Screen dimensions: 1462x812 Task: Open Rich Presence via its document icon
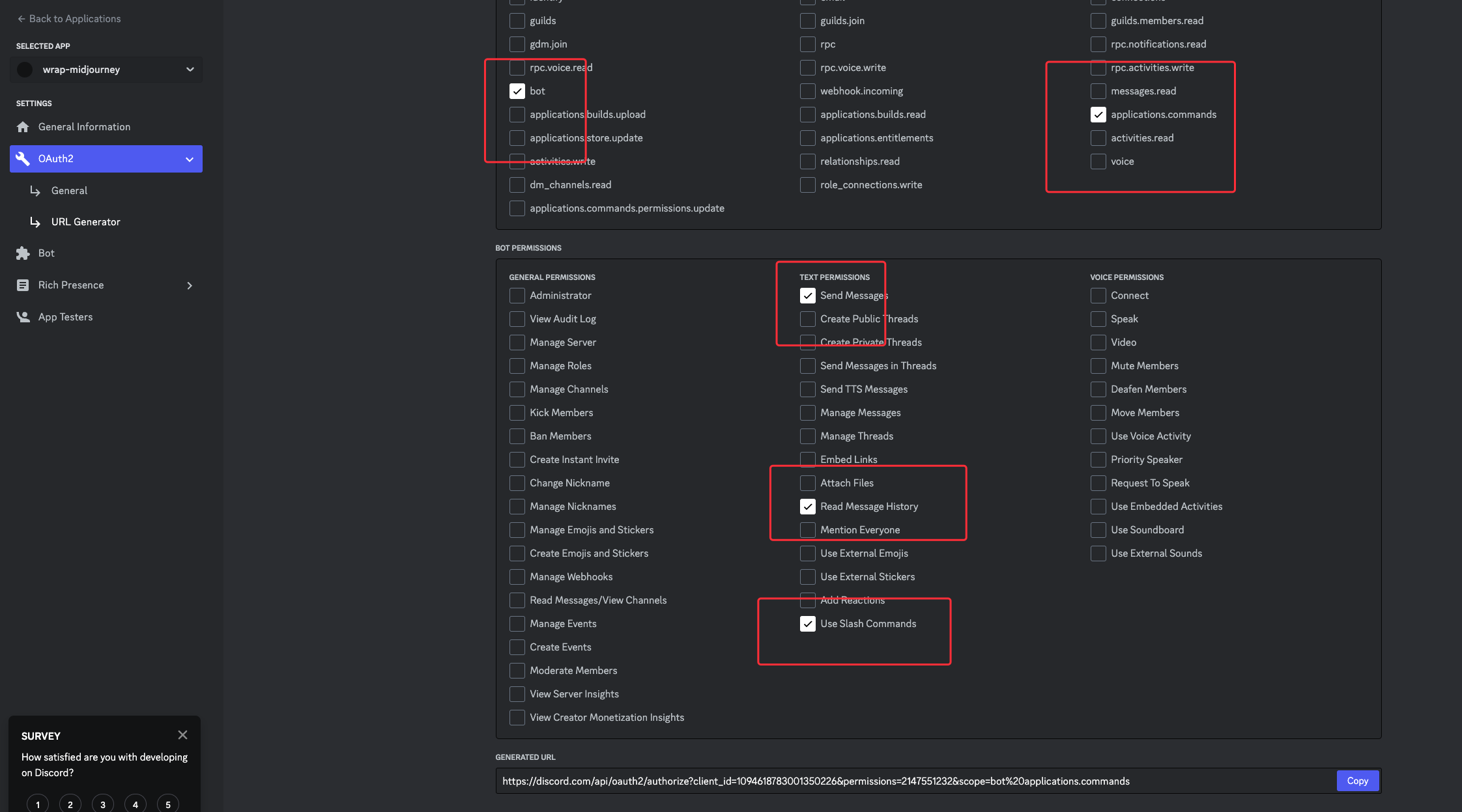(23, 285)
